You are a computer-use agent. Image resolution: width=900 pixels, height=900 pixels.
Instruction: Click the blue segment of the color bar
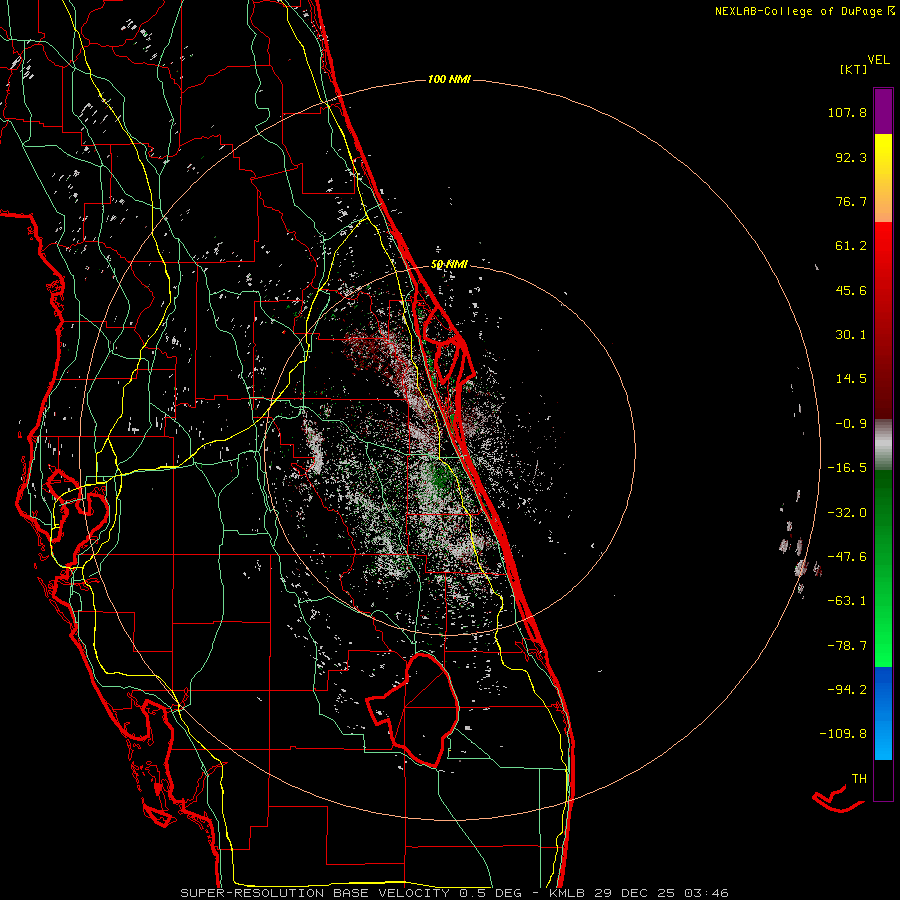click(x=883, y=713)
